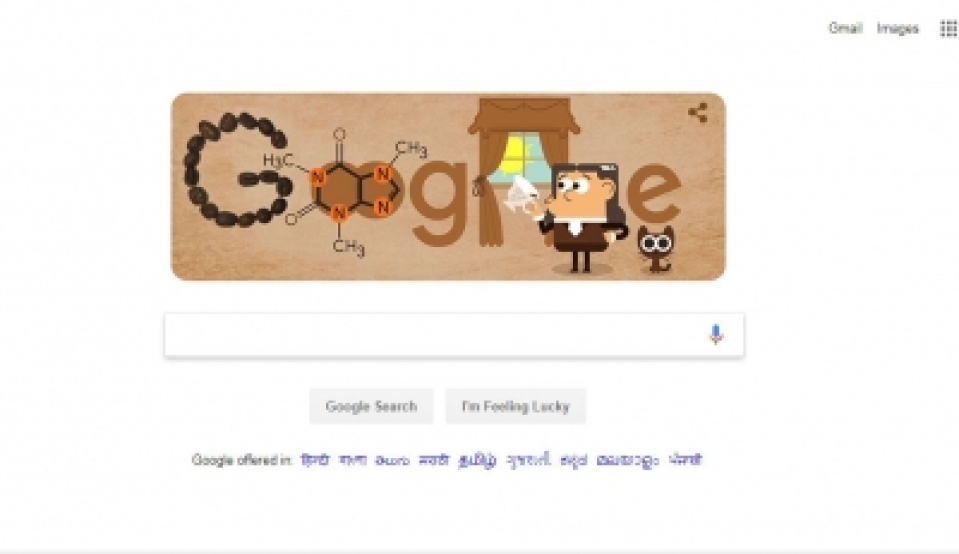Switch Google to Tamil language link
The image size is (959, 554).
(x=477, y=460)
